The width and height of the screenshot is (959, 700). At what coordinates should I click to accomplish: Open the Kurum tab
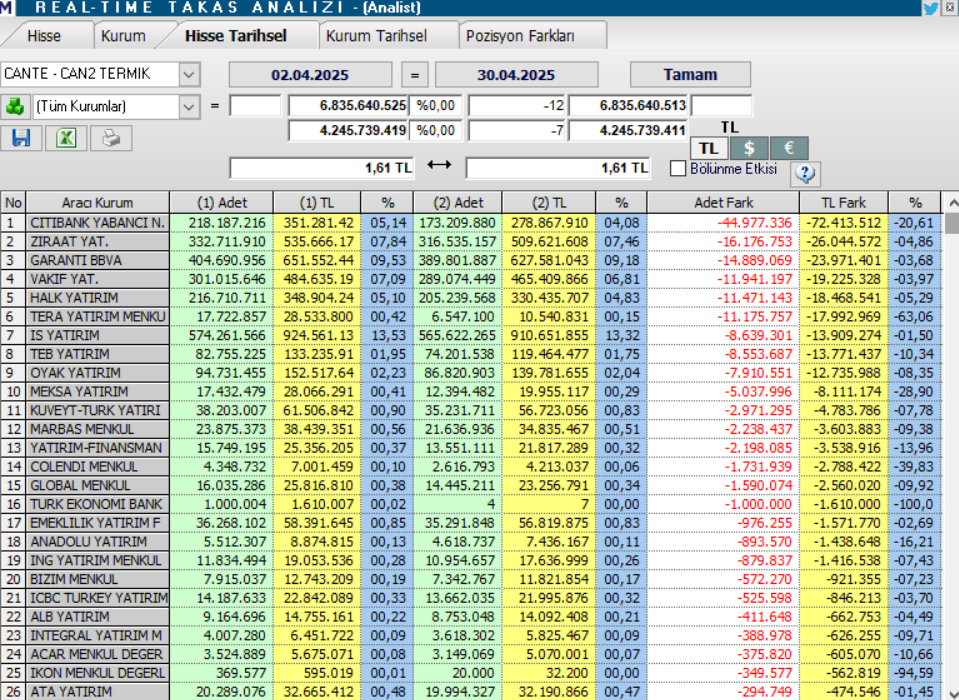[124, 36]
